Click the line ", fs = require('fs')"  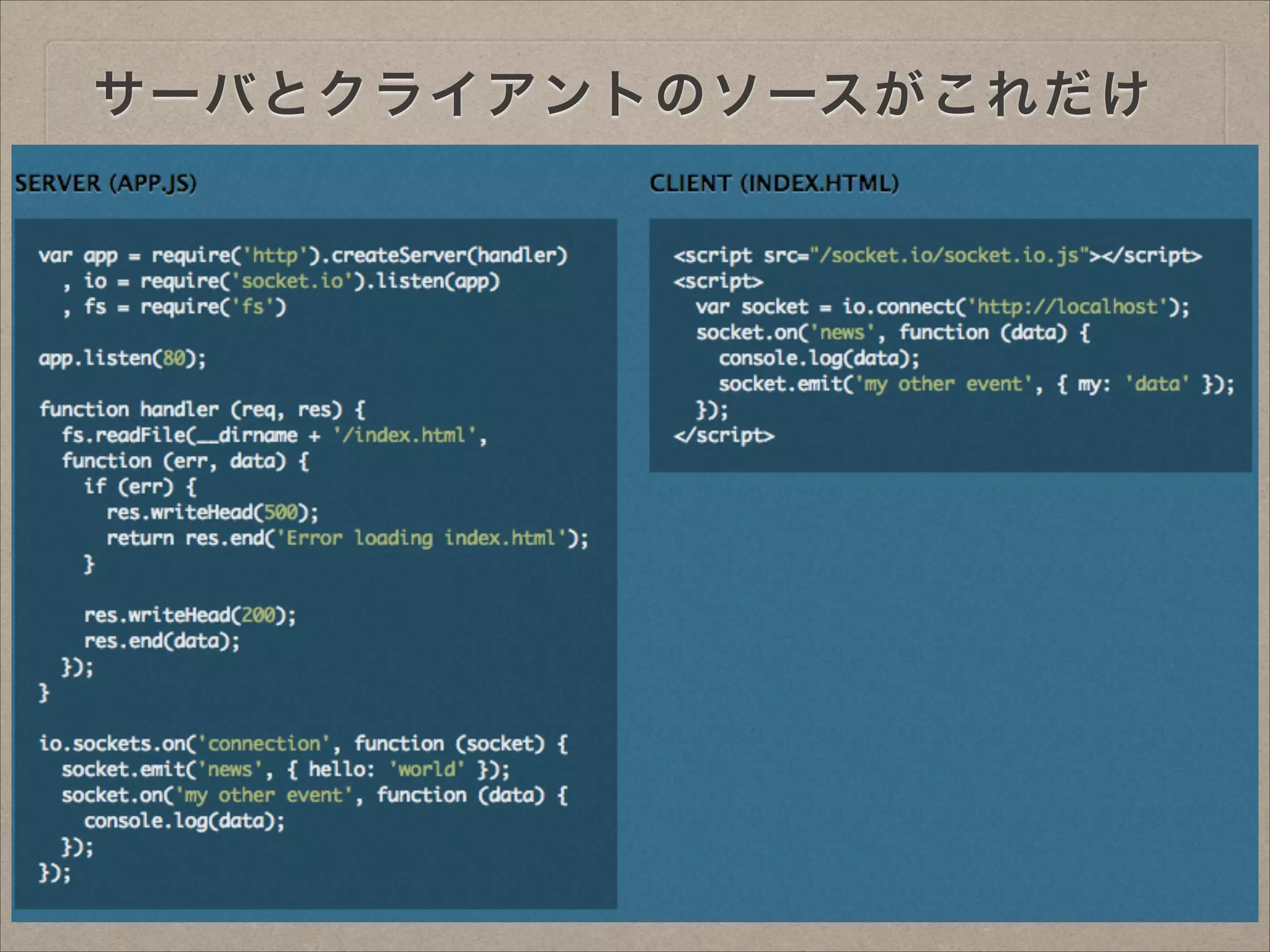pyautogui.click(x=174, y=307)
